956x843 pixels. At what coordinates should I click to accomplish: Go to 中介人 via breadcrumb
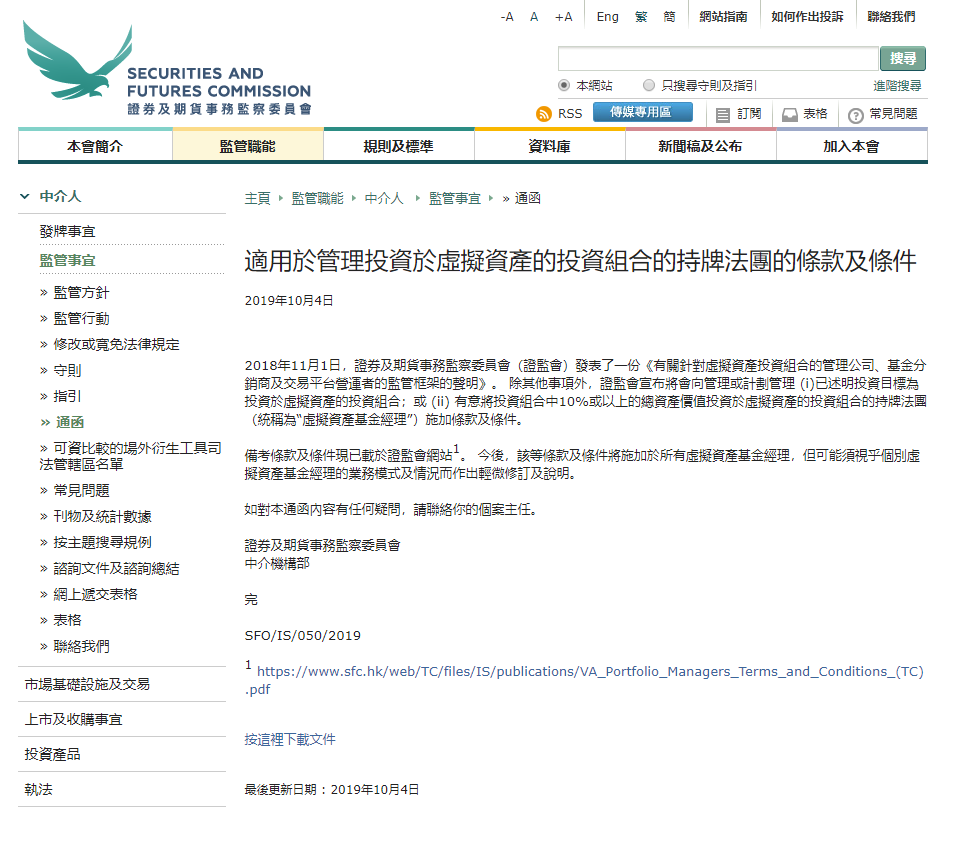(x=384, y=199)
